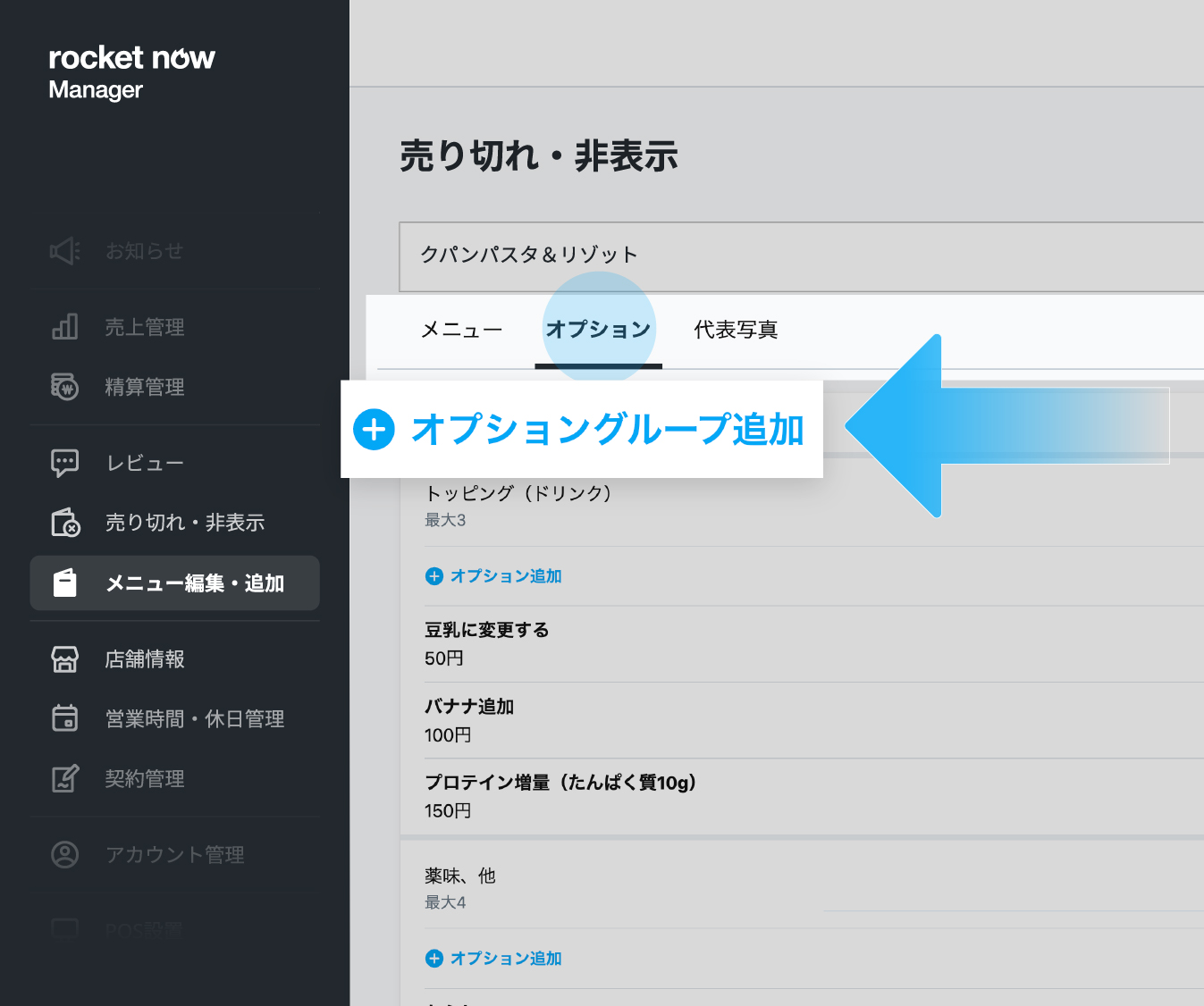1204x1006 pixels.
Task: Click オプショングループ追加 button
Action: pyautogui.click(x=581, y=430)
